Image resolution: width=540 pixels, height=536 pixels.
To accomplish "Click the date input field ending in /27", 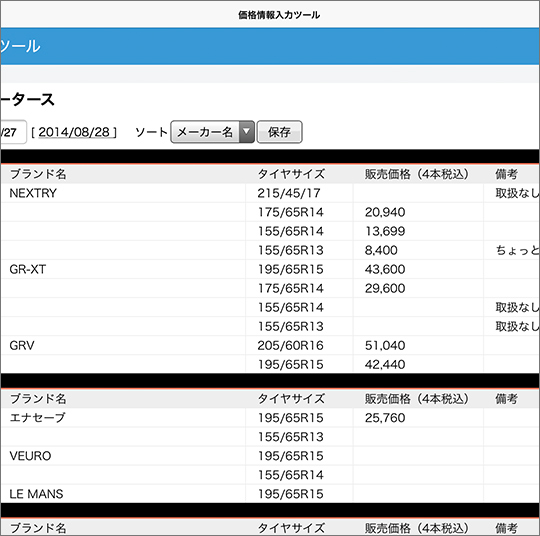I will 13,132.
